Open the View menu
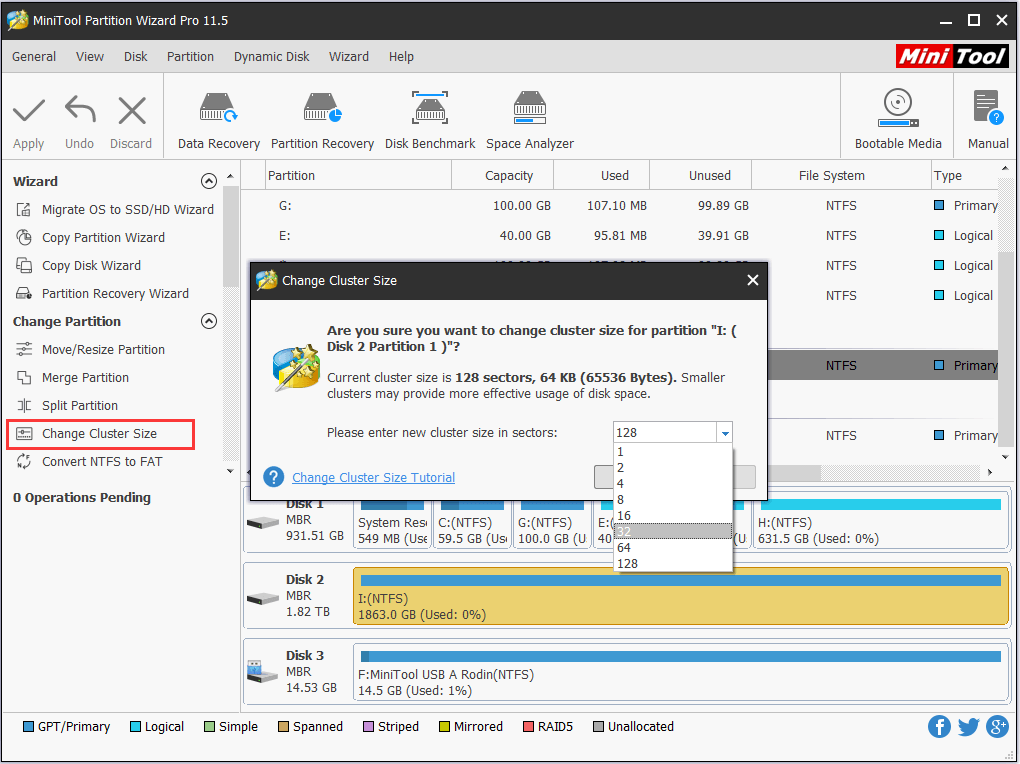This screenshot has height=764, width=1020. pyautogui.click(x=90, y=57)
